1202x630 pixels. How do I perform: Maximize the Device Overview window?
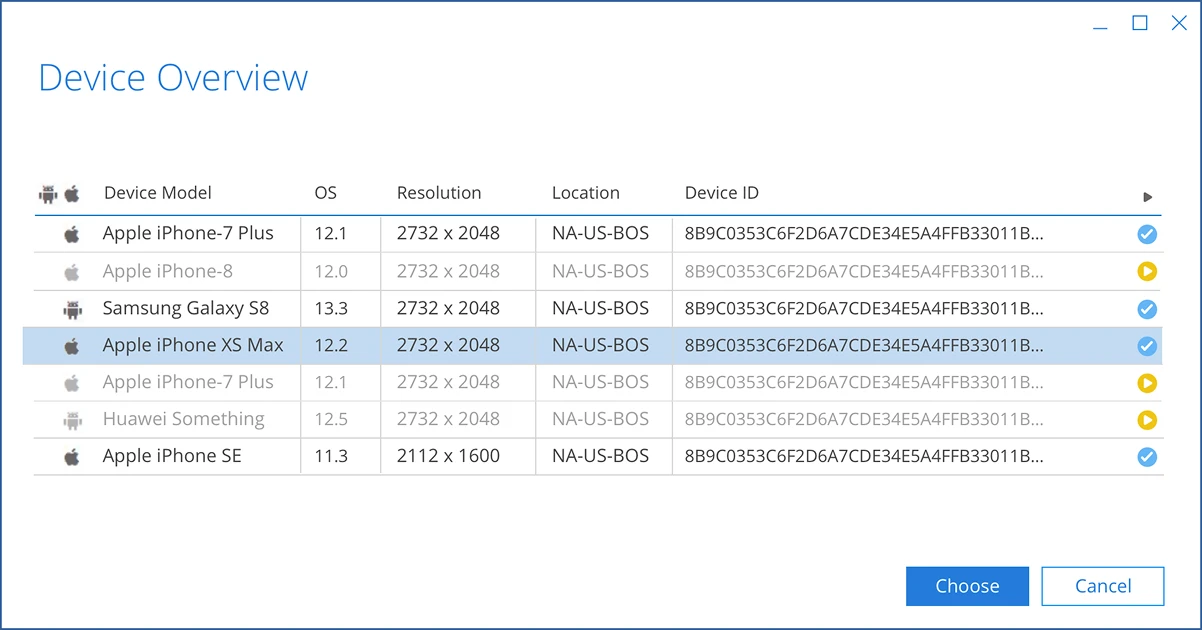point(1139,24)
